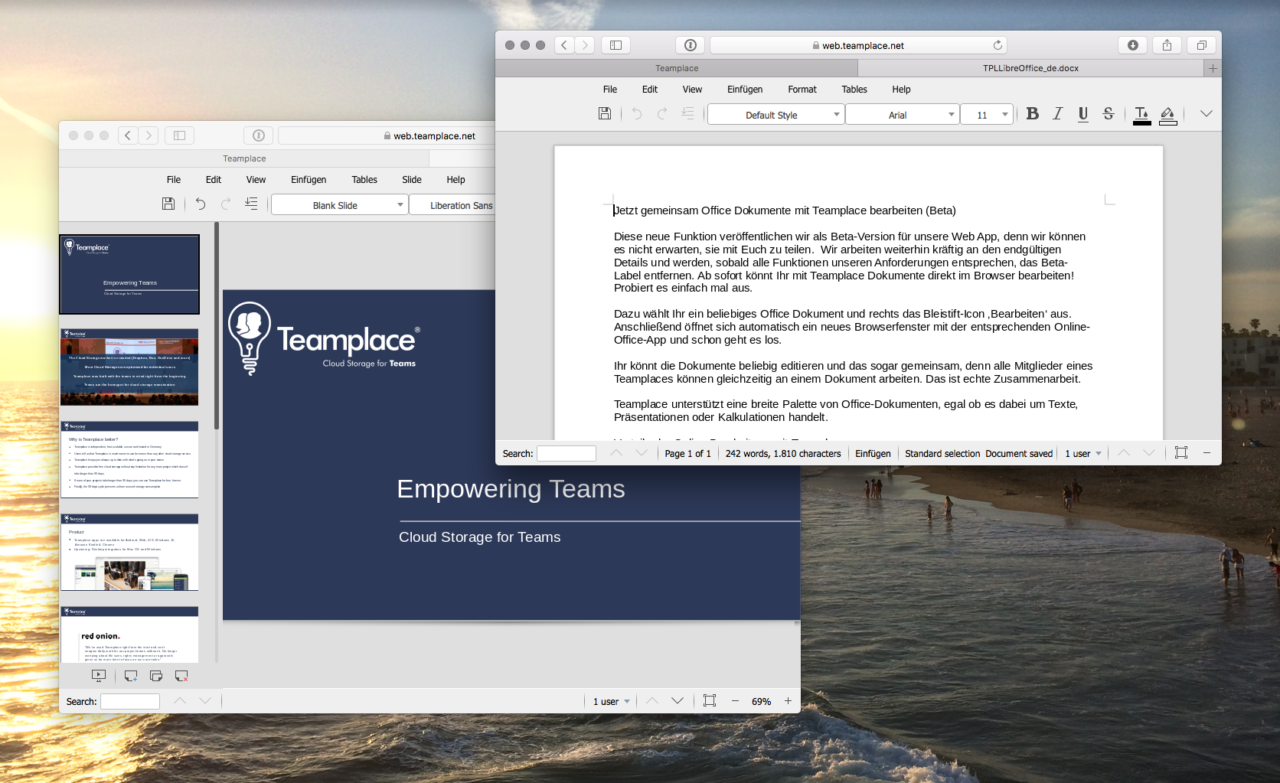Toggle Standard selection mode in the status bar
Image resolution: width=1280 pixels, height=783 pixels.
942,453
